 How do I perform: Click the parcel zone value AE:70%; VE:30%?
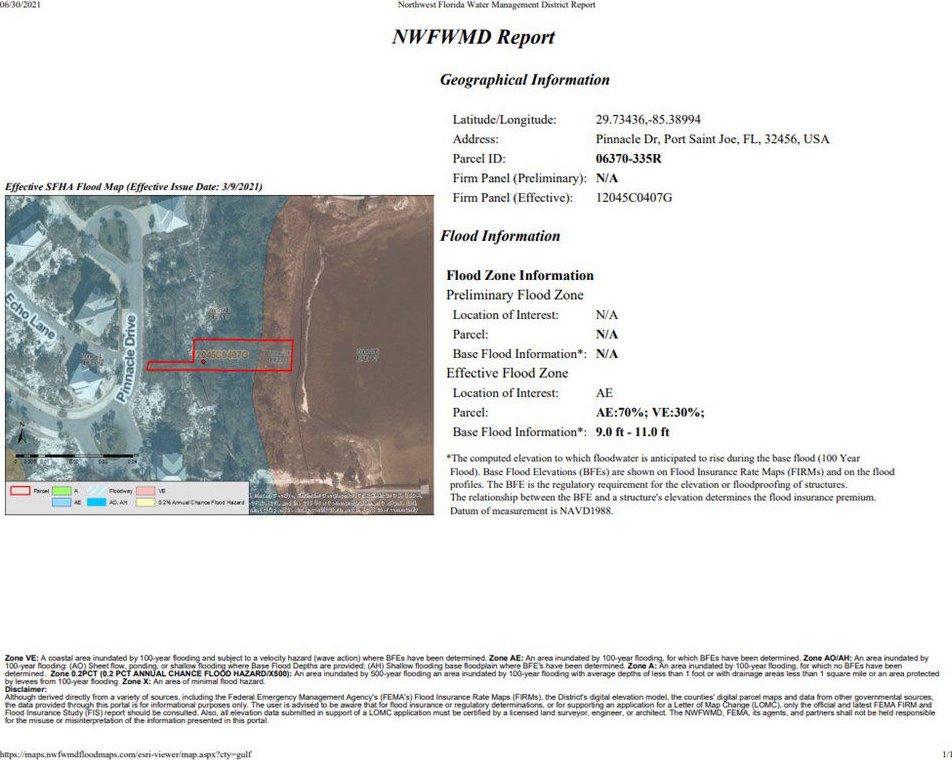(650, 413)
